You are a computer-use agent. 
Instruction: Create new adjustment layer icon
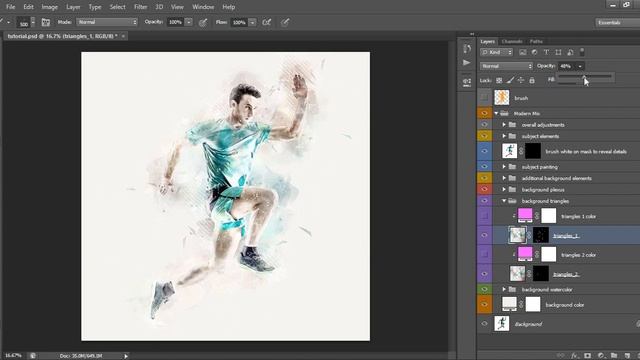[601, 356]
